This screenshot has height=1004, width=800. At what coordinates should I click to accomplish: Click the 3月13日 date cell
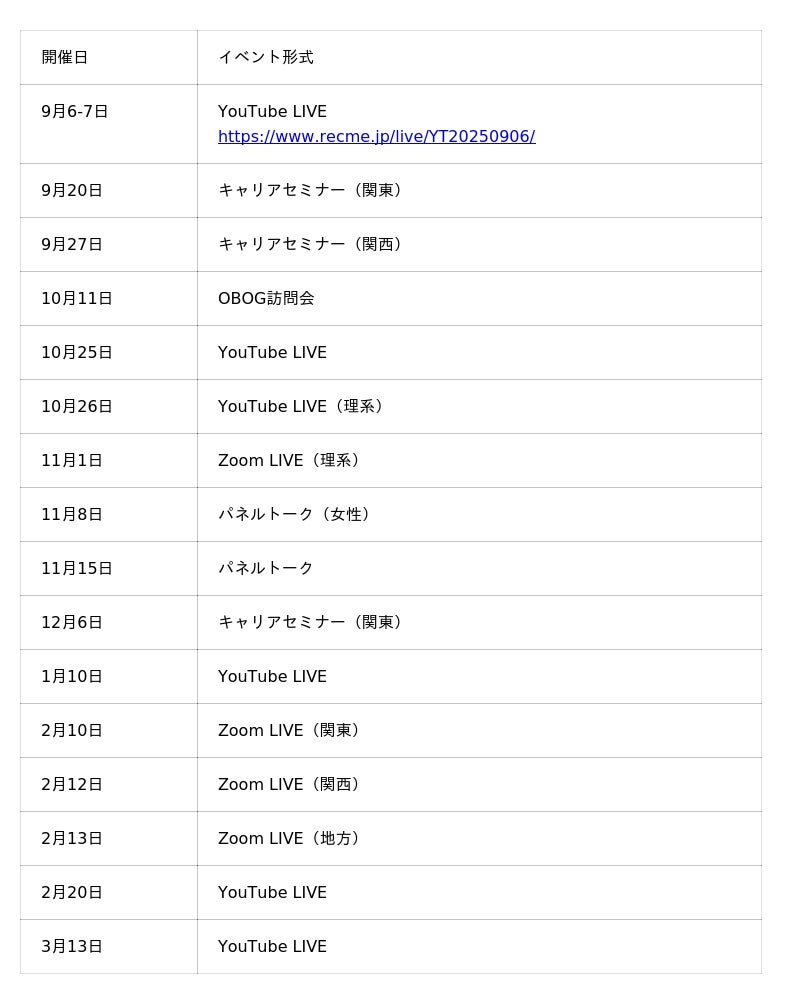[108, 946]
